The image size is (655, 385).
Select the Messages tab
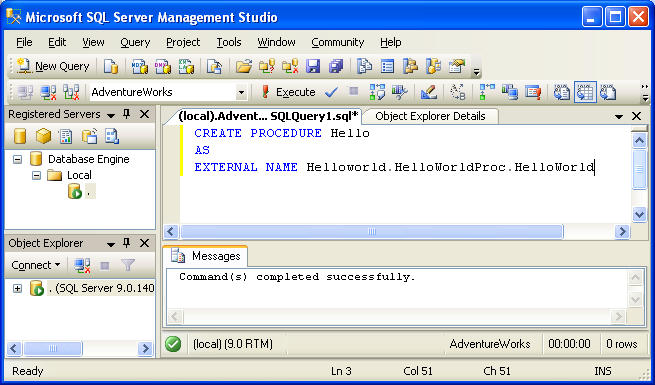206,256
